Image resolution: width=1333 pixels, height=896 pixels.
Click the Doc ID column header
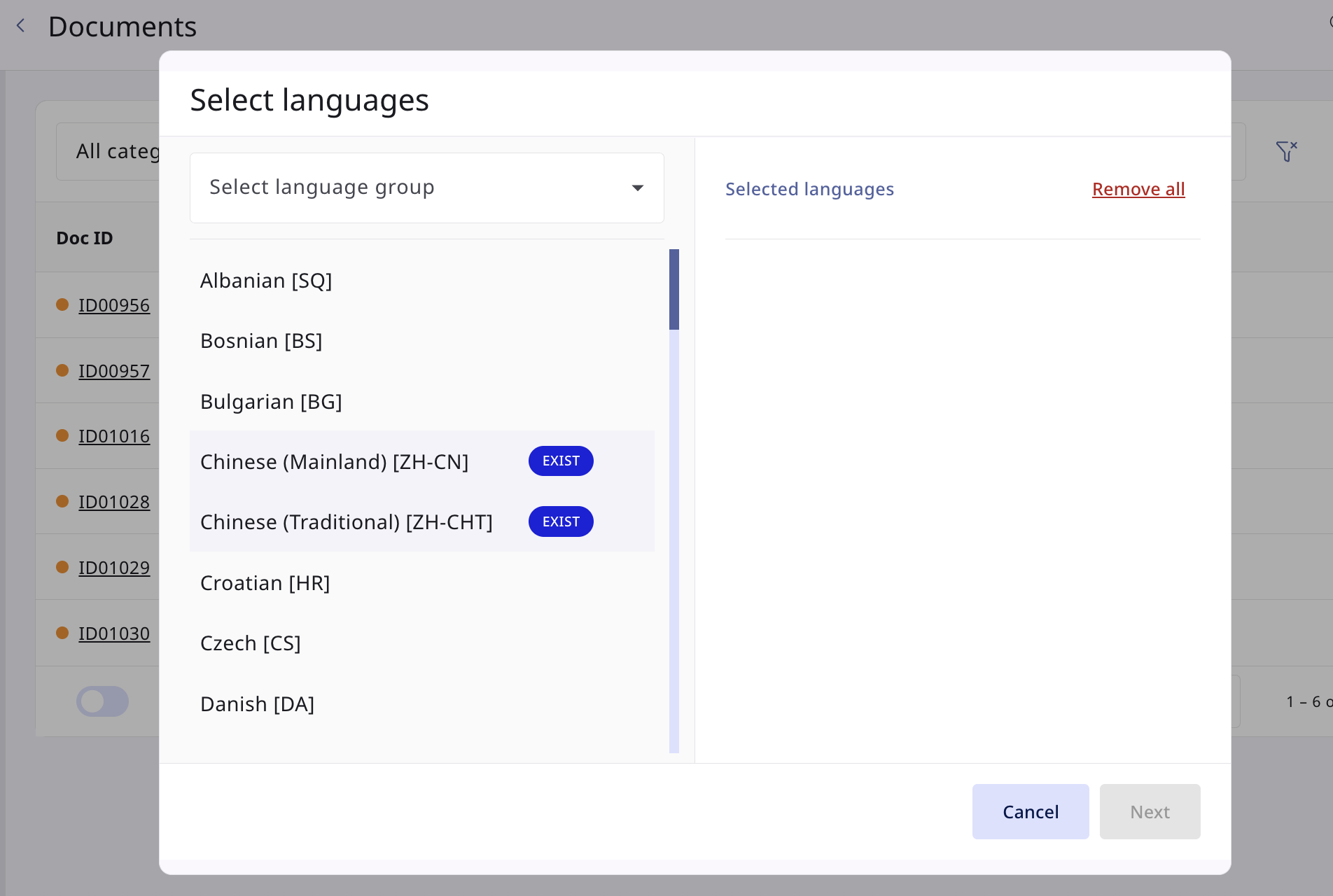pyautogui.click(x=85, y=238)
